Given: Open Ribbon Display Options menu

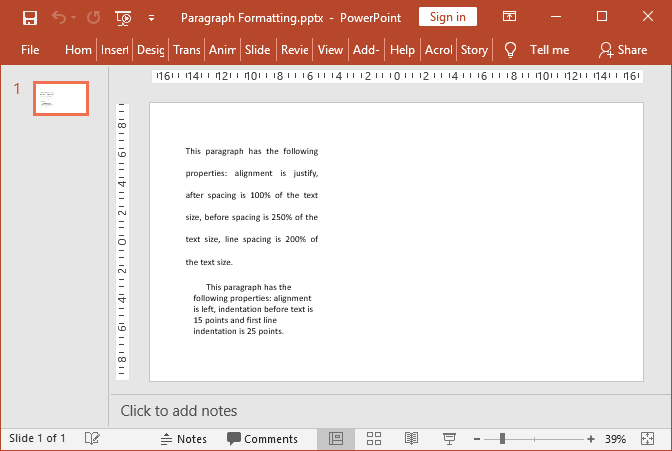Looking at the screenshot, I should point(510,17).
